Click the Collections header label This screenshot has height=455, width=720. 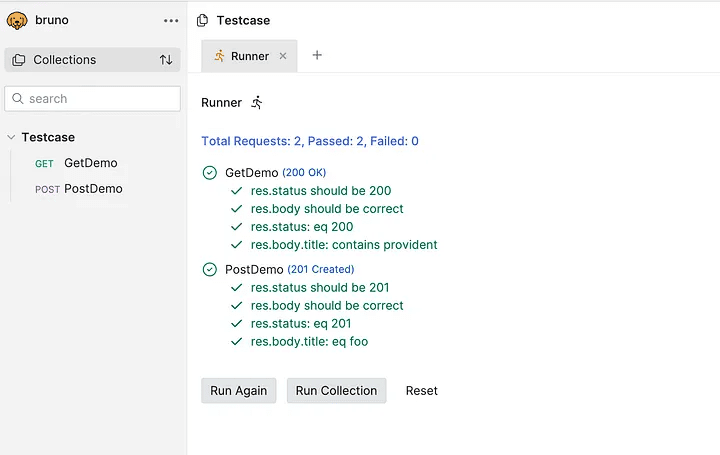click(x=65, y=60)
